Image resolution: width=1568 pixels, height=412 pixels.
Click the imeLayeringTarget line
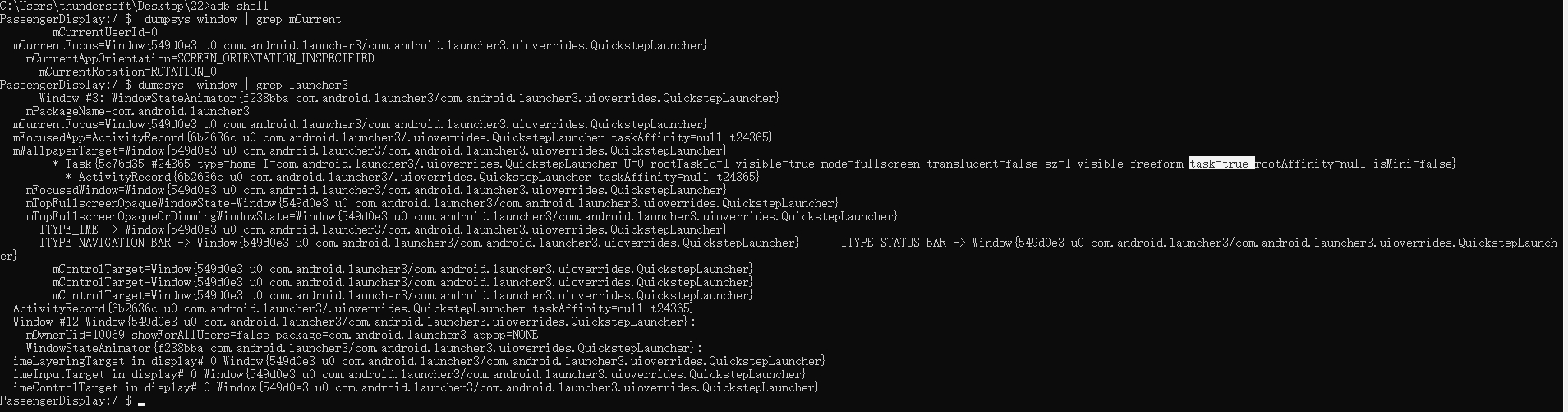(x=419, y=361)
